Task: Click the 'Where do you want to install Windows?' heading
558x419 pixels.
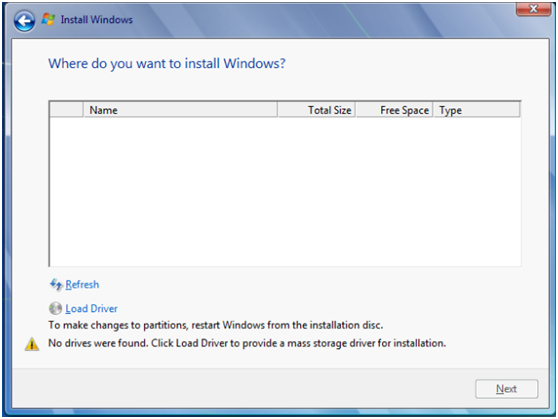Action: (167, 64)
